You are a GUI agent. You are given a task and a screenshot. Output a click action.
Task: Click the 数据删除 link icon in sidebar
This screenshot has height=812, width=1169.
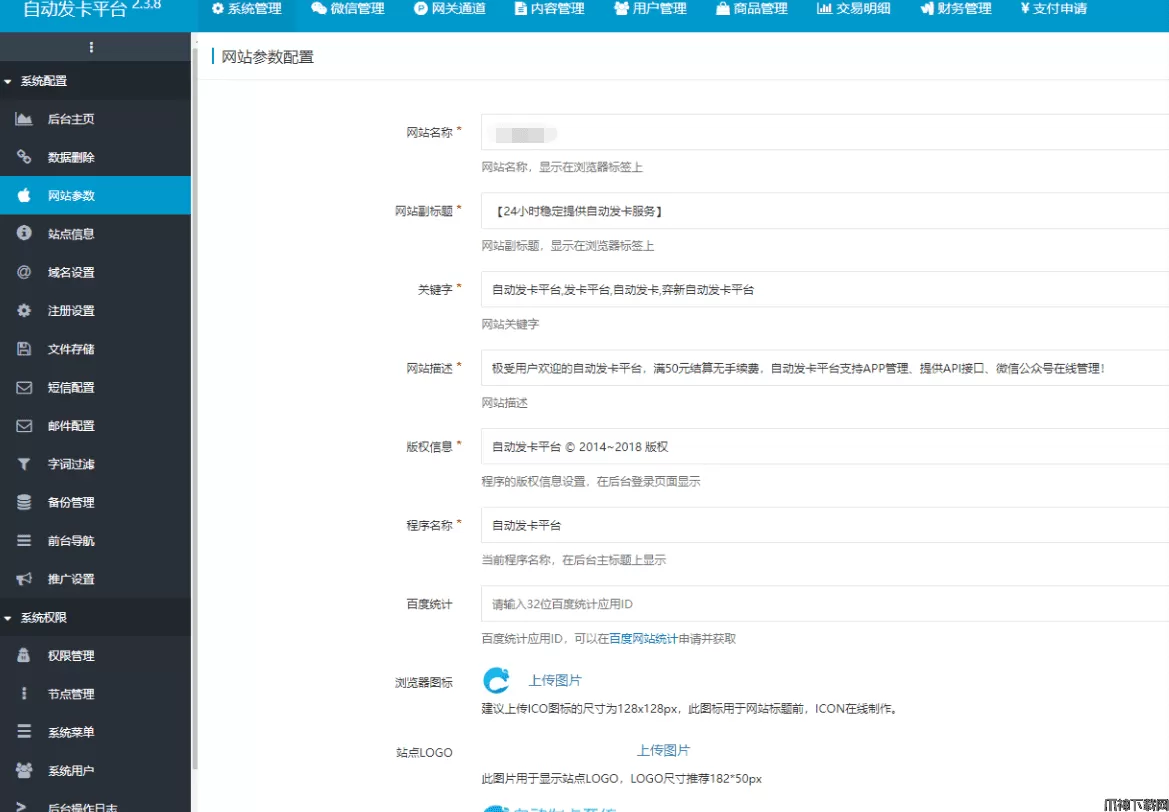pyautogui.click(x=24, y=157)
